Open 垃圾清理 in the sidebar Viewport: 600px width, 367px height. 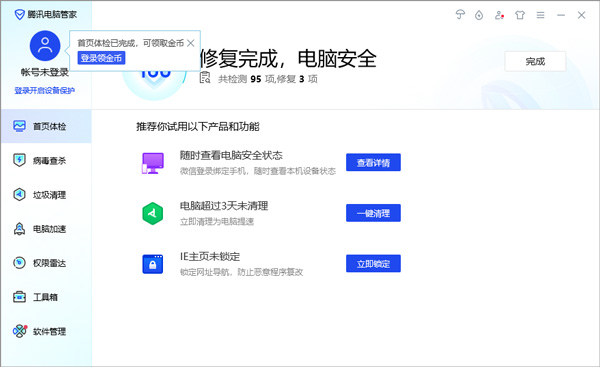(46, 195)
